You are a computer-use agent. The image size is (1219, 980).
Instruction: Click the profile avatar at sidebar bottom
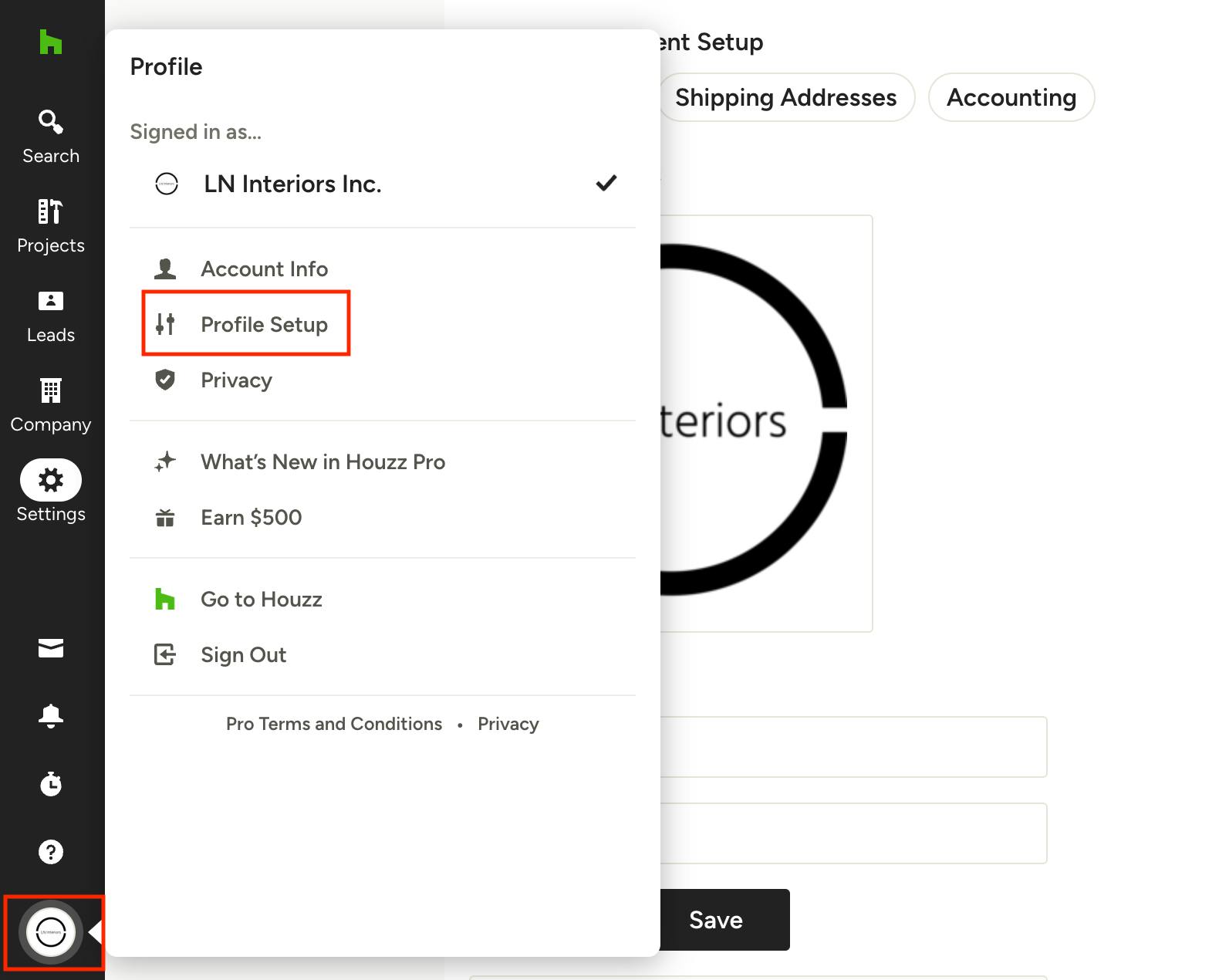point(51,932)
